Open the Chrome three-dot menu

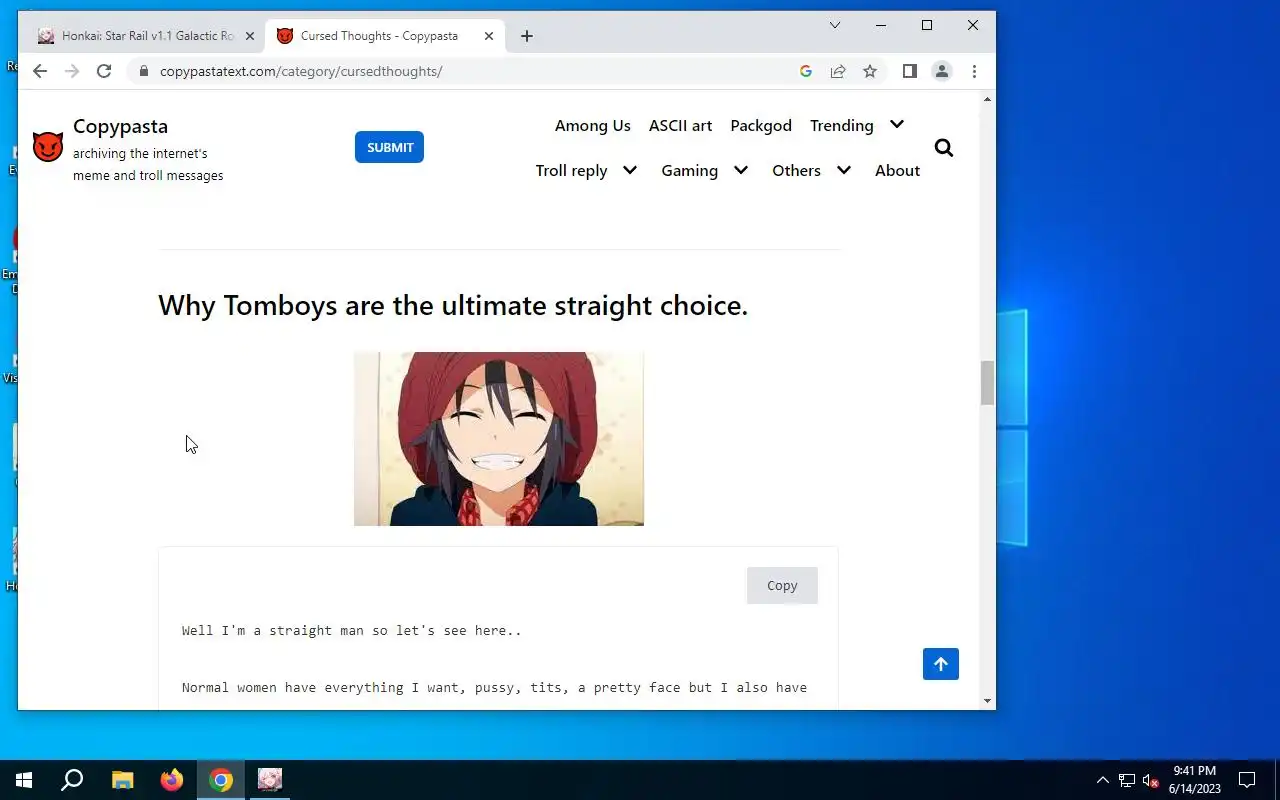click(974, 71)
